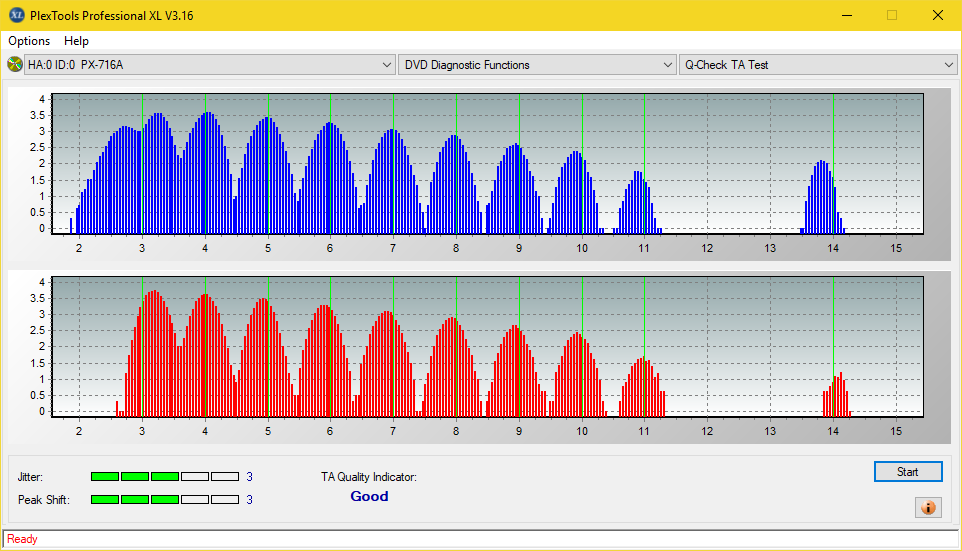Click the Ready status bar text

pyautogui.click(x=22, y=539)
